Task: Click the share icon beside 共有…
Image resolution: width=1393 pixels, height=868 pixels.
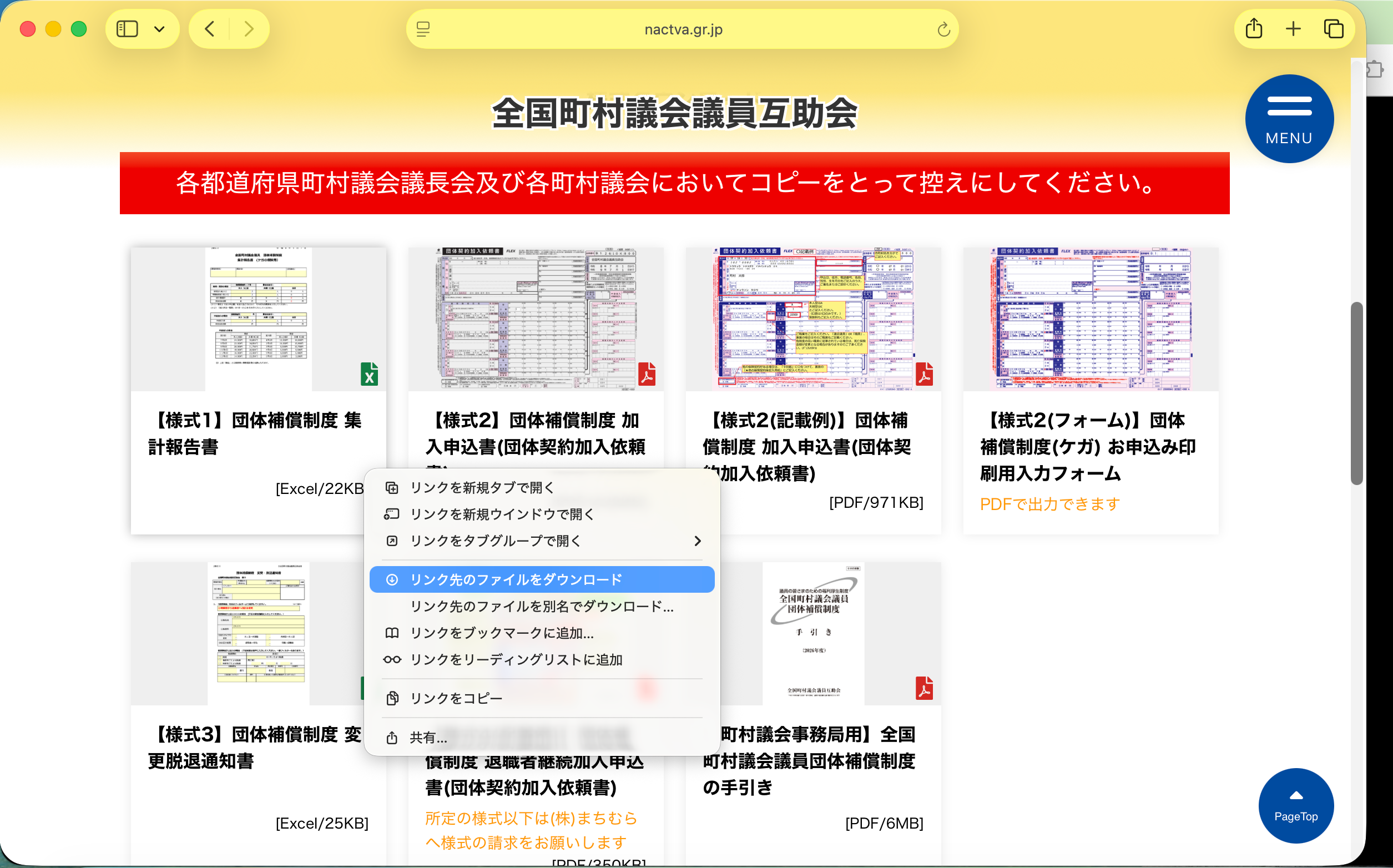Action: point(392,737)
